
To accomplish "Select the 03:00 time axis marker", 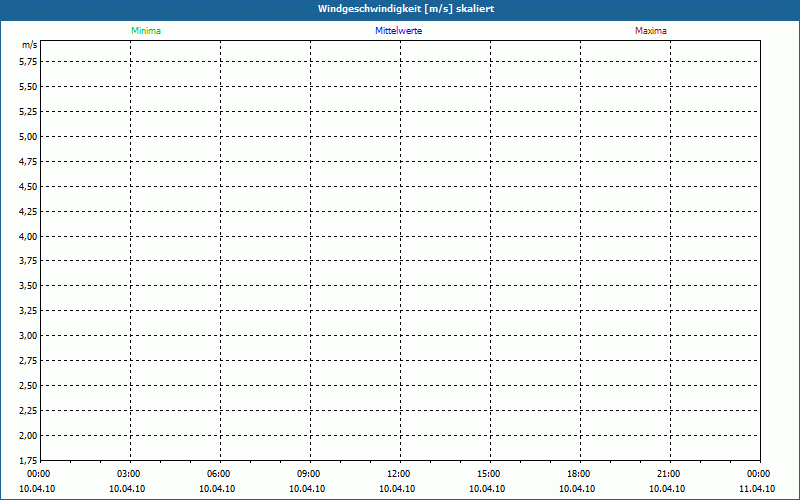I will (129, 473).
